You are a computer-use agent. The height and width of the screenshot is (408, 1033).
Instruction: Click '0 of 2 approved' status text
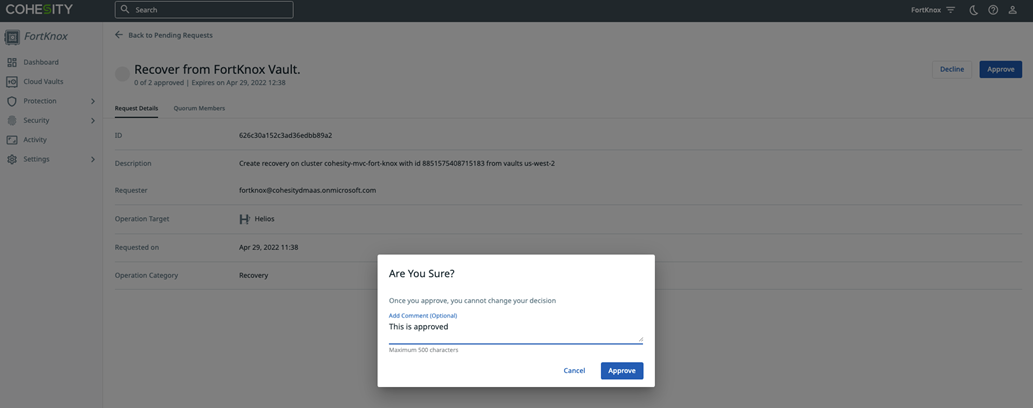click(159, 83)
